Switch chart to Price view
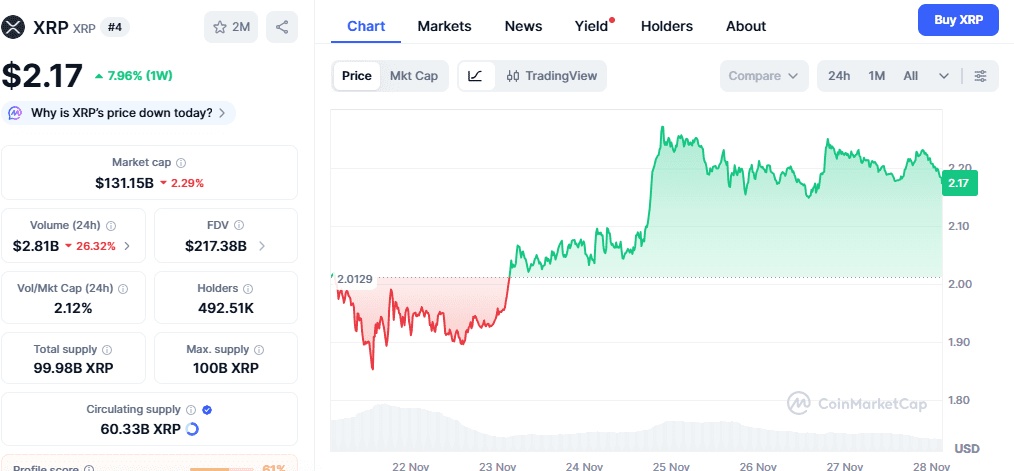Screen dimensions: 1014x471 click(356, 76)
